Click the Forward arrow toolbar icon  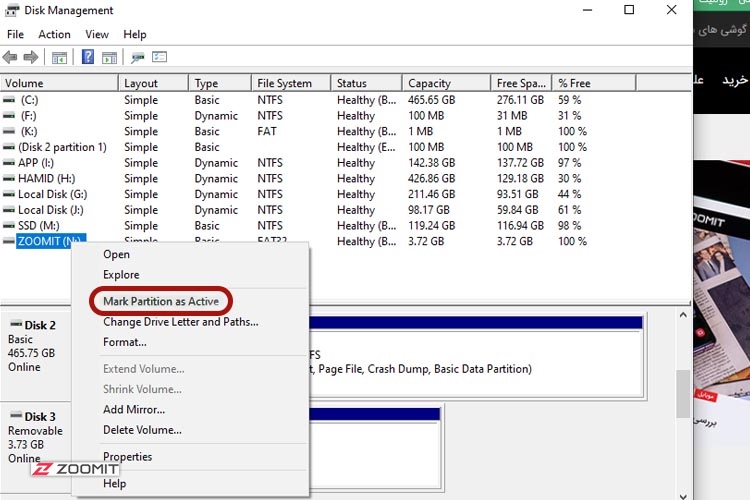pyautogui.click(x=31, y=57)
